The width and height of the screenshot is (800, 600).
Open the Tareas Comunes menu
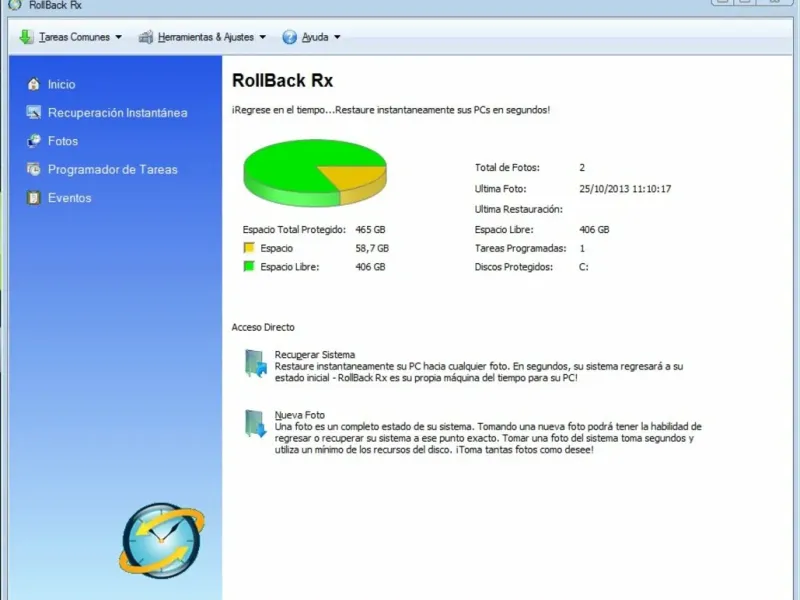point(74,37)
